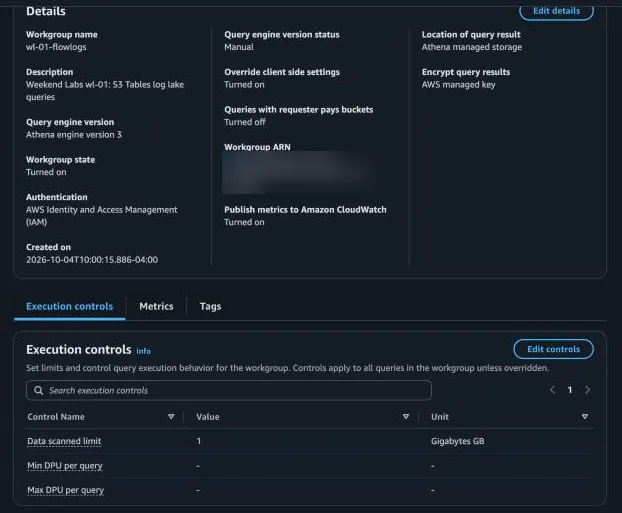
Task: Open the Metrics tab
Action: point(156,306)
